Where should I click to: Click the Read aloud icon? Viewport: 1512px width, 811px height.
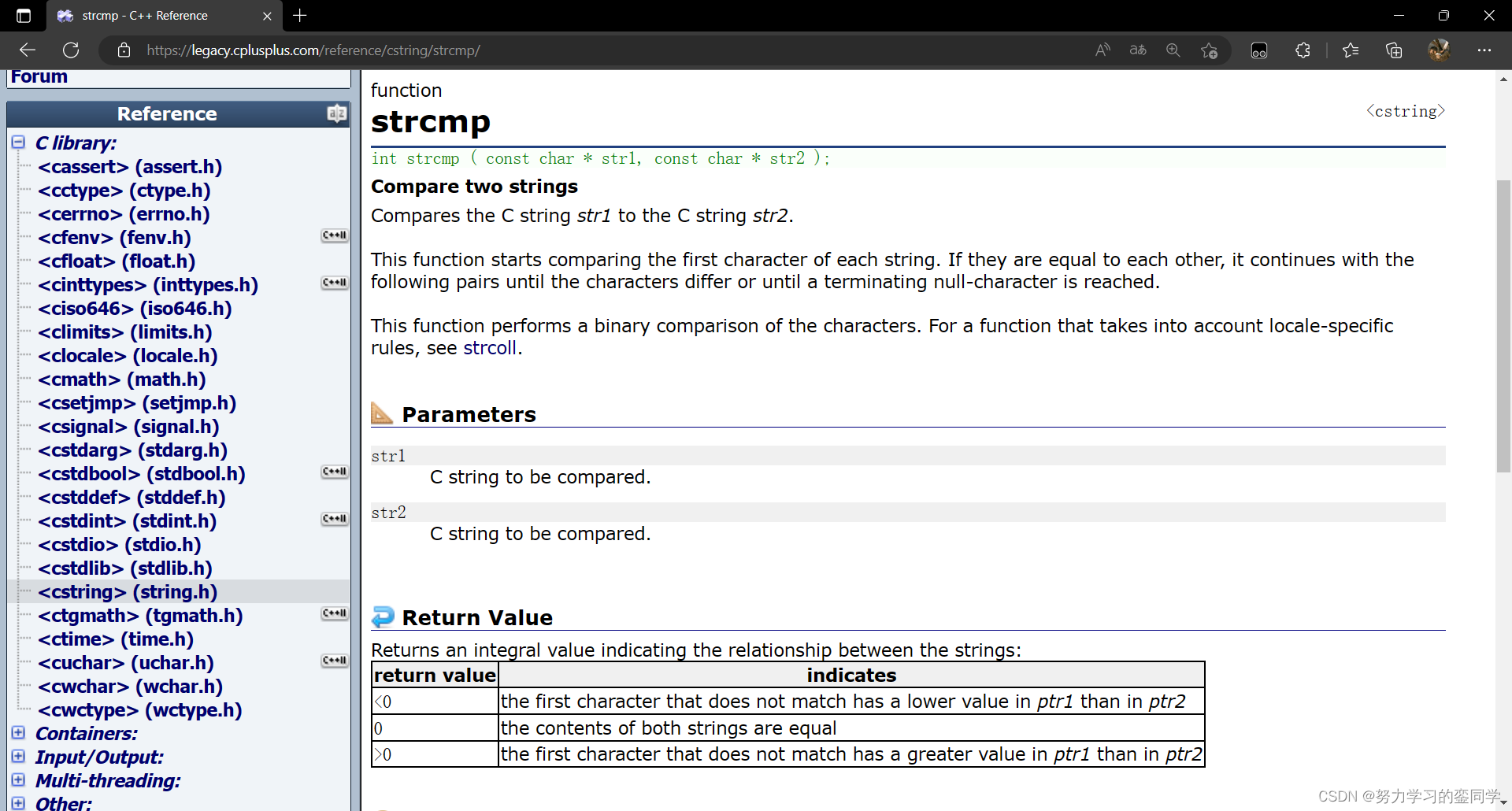pos(1102,50)
